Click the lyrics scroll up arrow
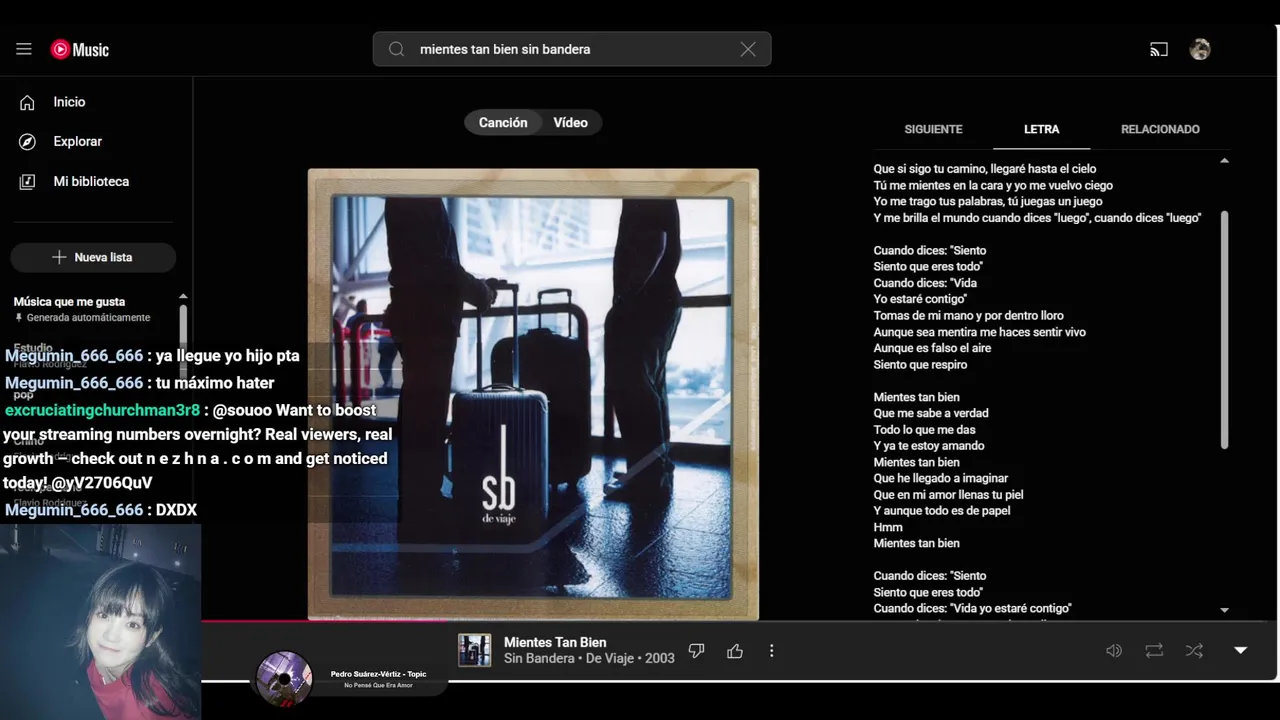Screen dimensions: 1280x720 point(1224,160)
